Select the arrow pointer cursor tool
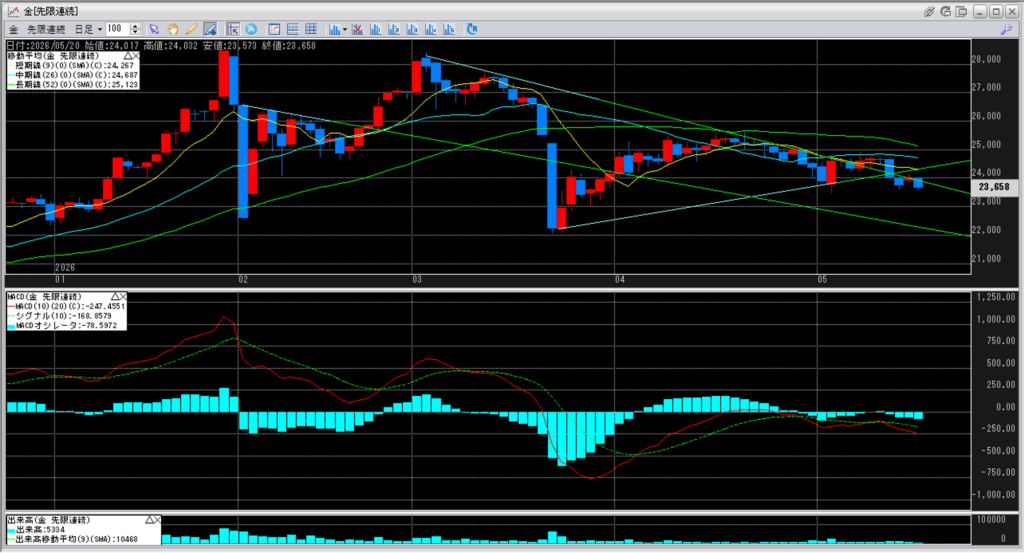The image size is (1024, 553). pyautogui.click(x=154, y=29)
